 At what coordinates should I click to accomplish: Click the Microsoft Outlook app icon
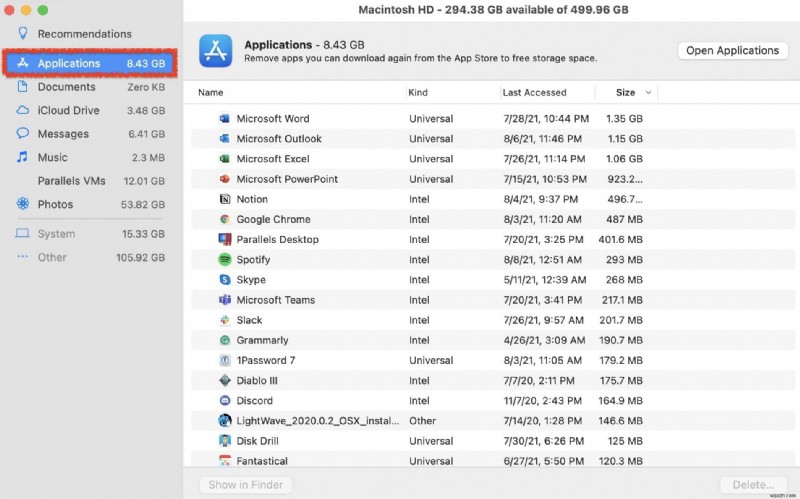coord(224,139)
